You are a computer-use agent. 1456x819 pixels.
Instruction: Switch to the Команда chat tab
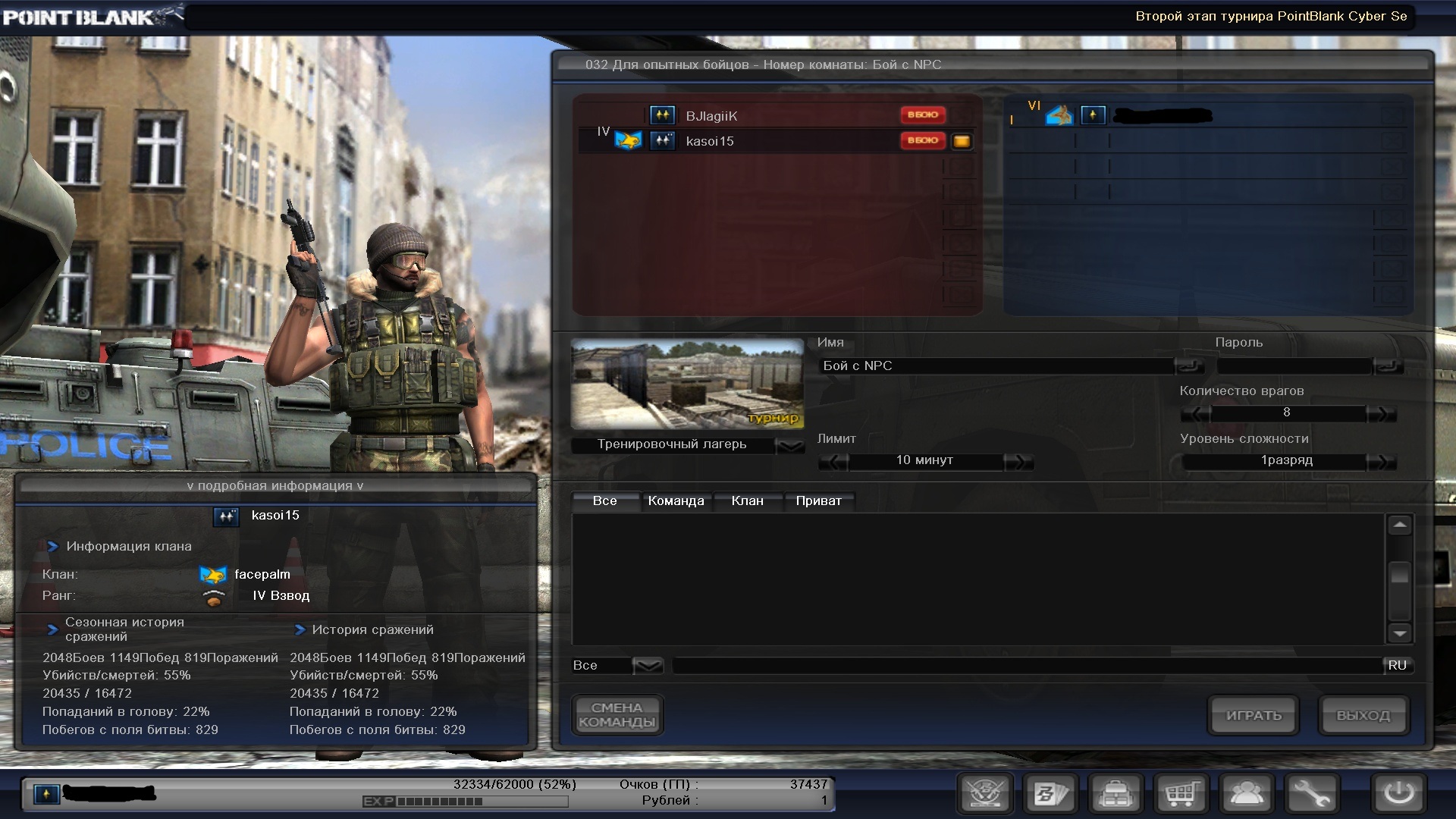[x=676, y=501]
